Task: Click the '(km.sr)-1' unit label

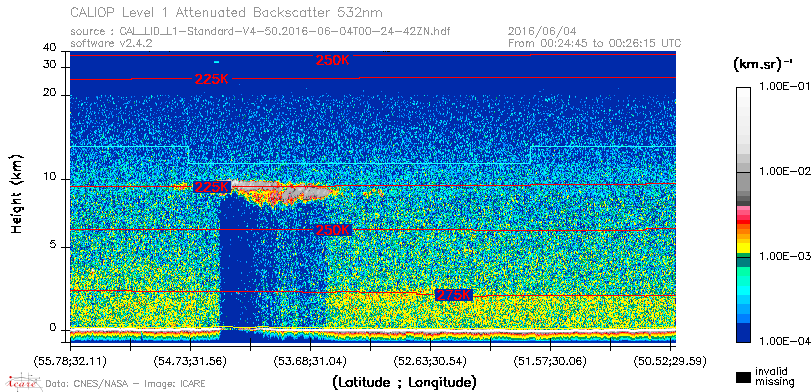Action: point(763,65)
